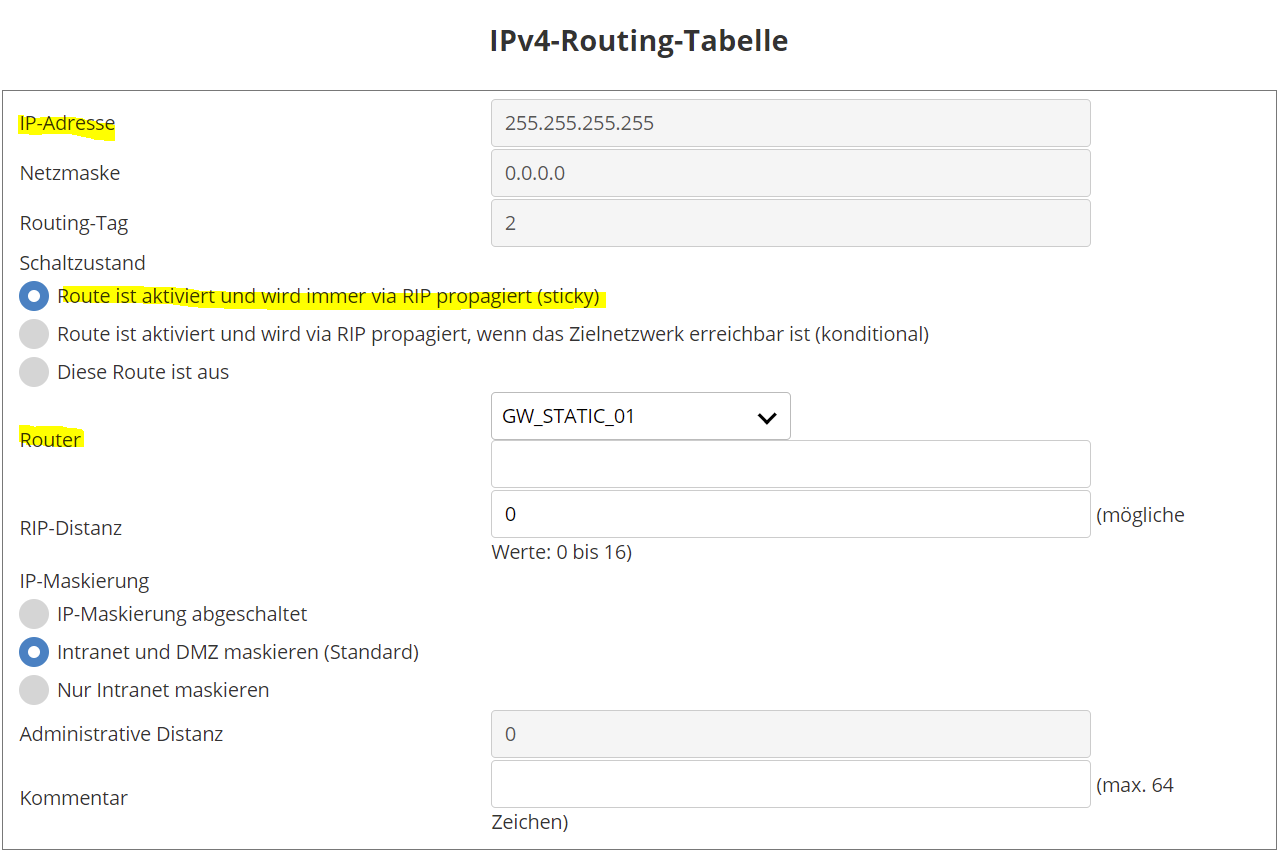
Task: Click the Schaltzustand section label
Action: click(82, 263)
